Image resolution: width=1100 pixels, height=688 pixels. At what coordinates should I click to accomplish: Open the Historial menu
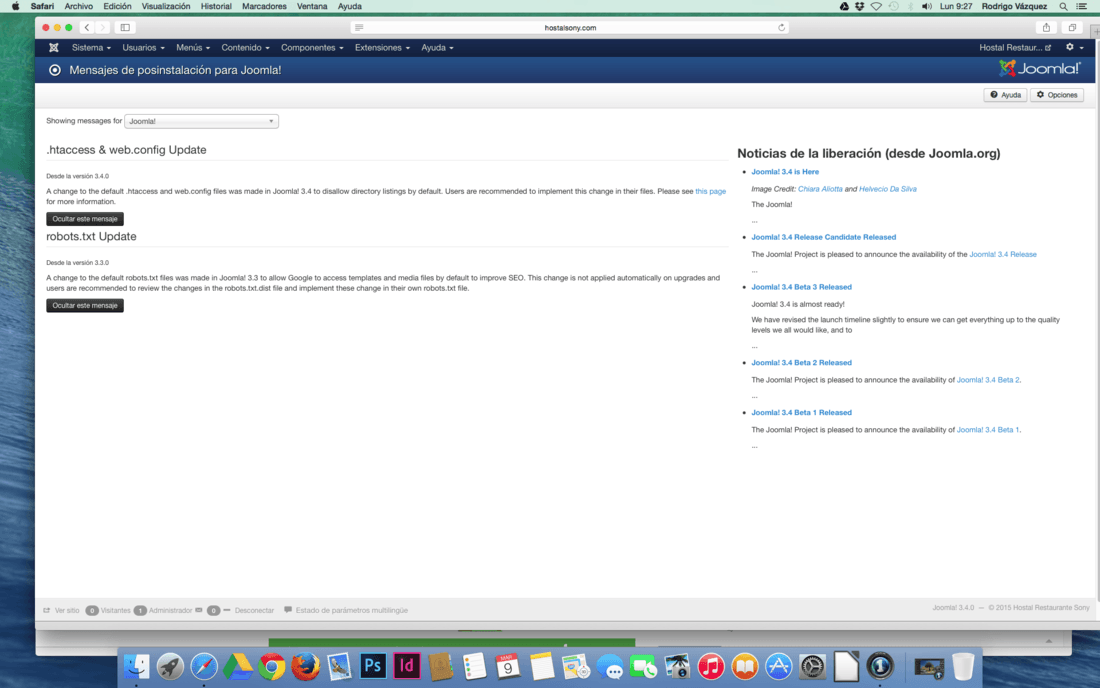coord(216,6)
